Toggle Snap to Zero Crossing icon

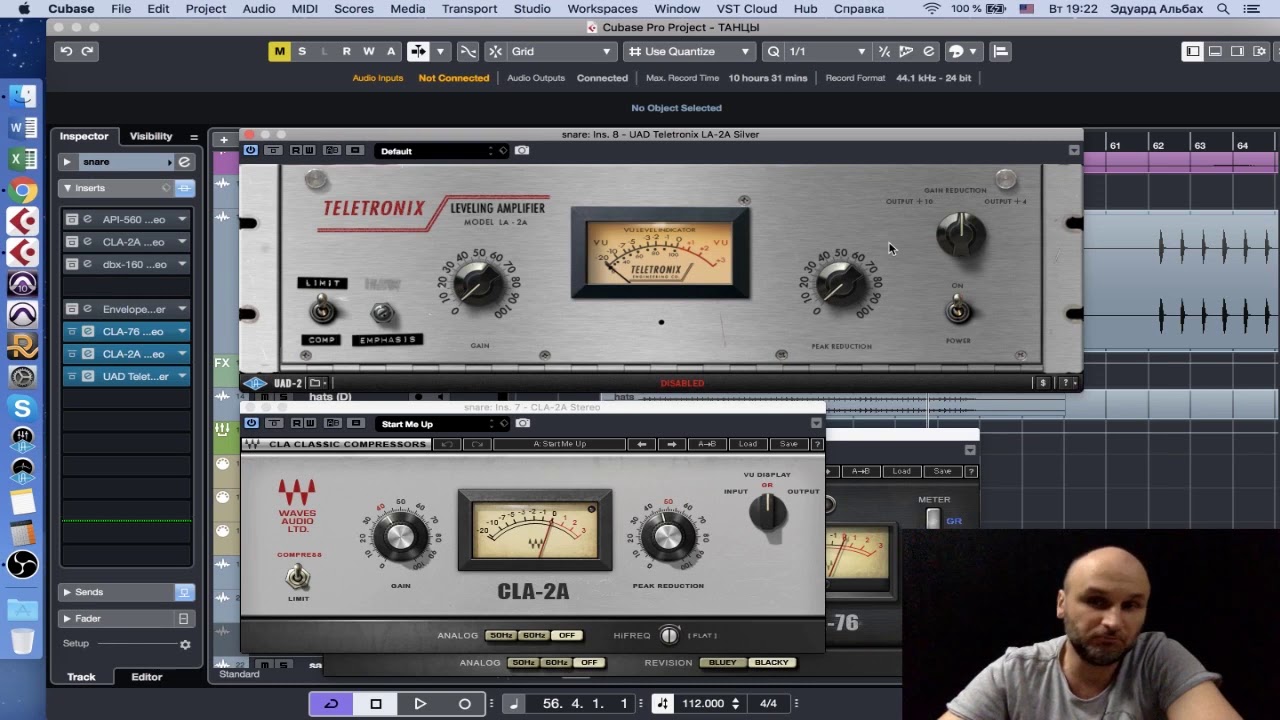(x=467, y=51)
